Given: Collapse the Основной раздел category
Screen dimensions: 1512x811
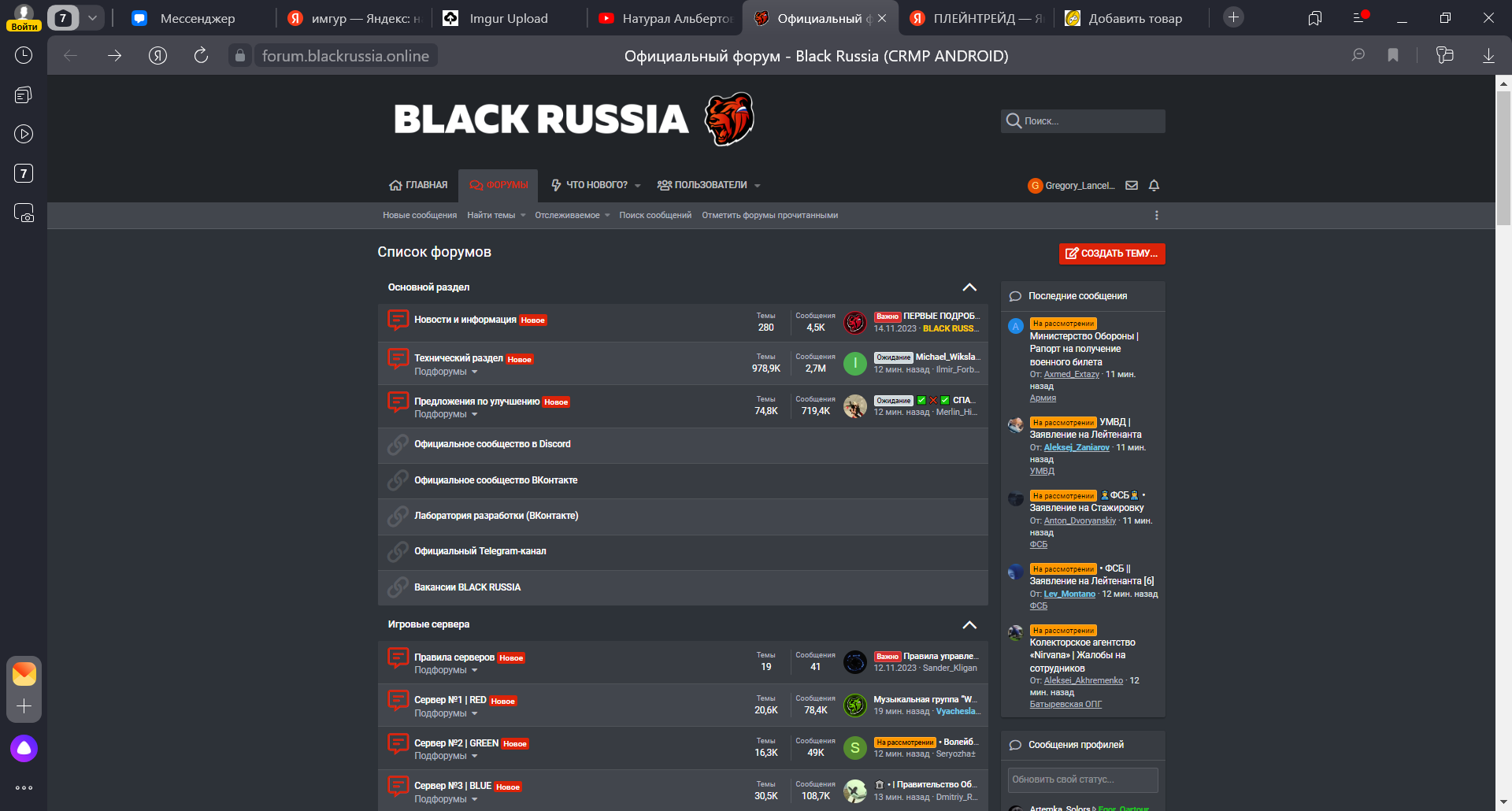Looking at the screenshot, I should 969,287.
